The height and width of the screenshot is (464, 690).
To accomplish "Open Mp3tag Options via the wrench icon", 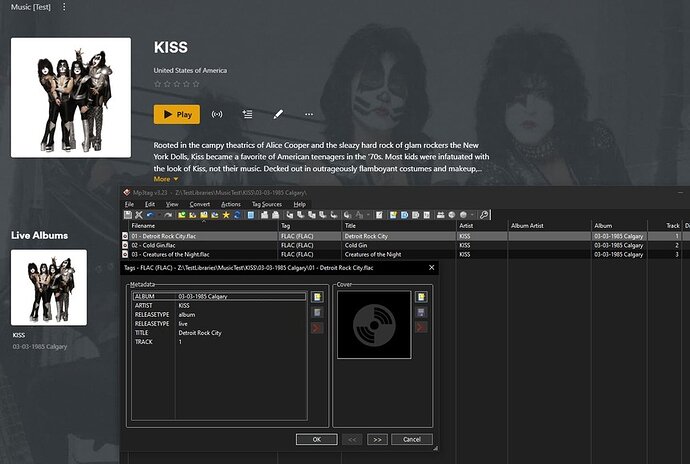I will coord(484,215).
